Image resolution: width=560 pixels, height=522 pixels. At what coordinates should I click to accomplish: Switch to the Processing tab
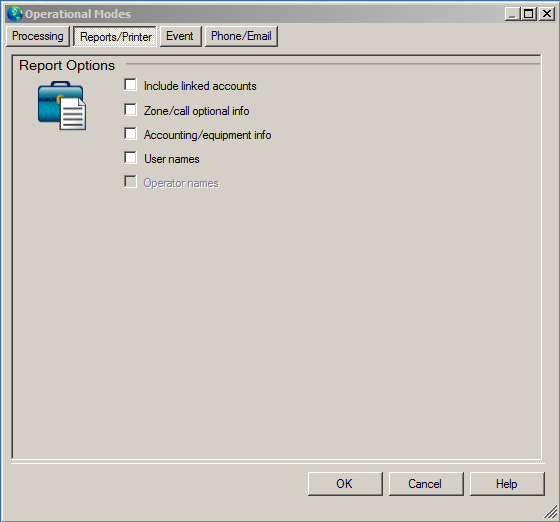point(38,36)
